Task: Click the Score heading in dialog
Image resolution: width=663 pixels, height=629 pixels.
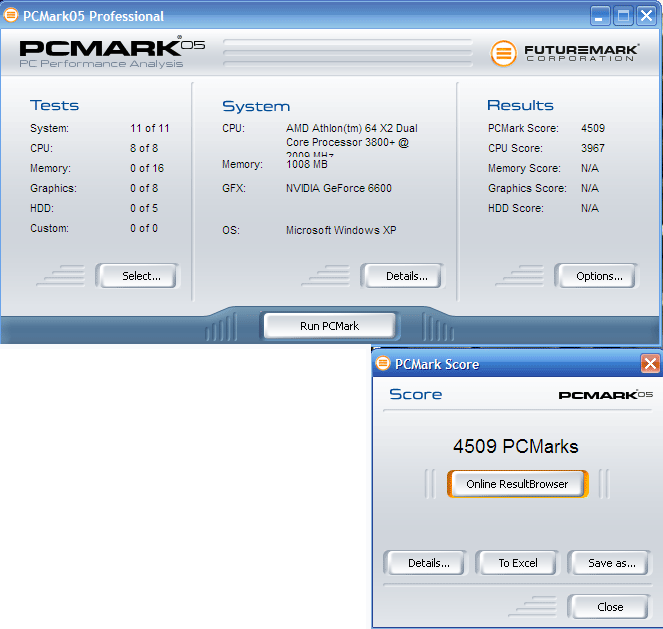Action: pyautogui.click(x=416, y=394)
